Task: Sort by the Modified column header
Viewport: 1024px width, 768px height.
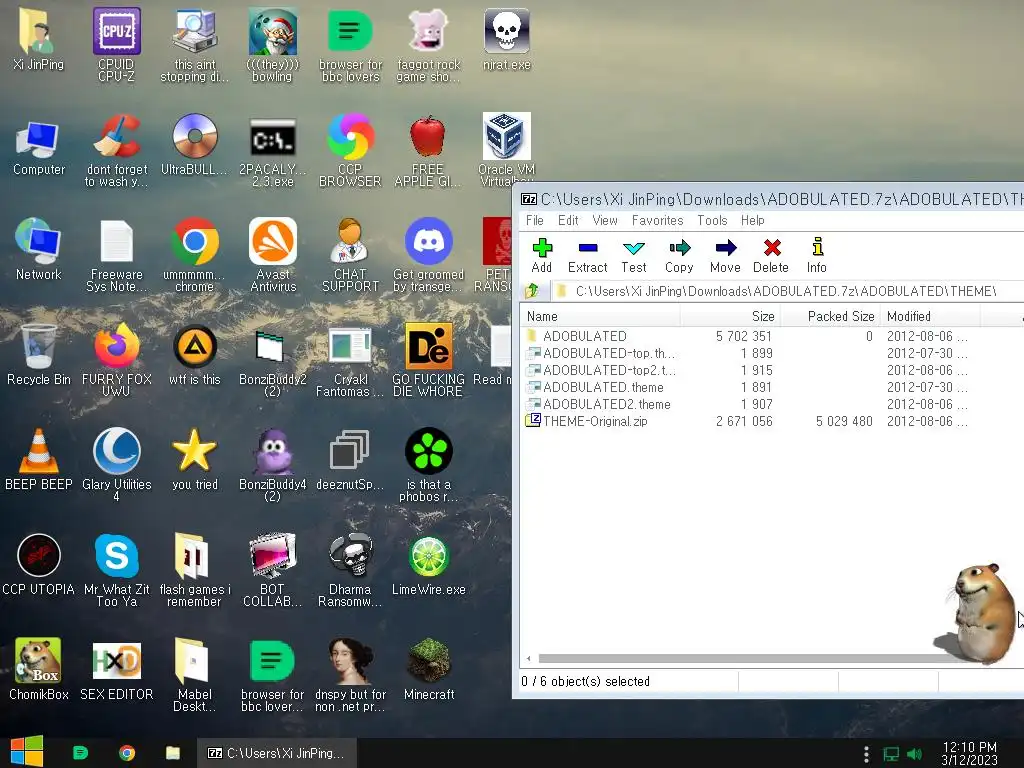Action: tap(930, 316)
